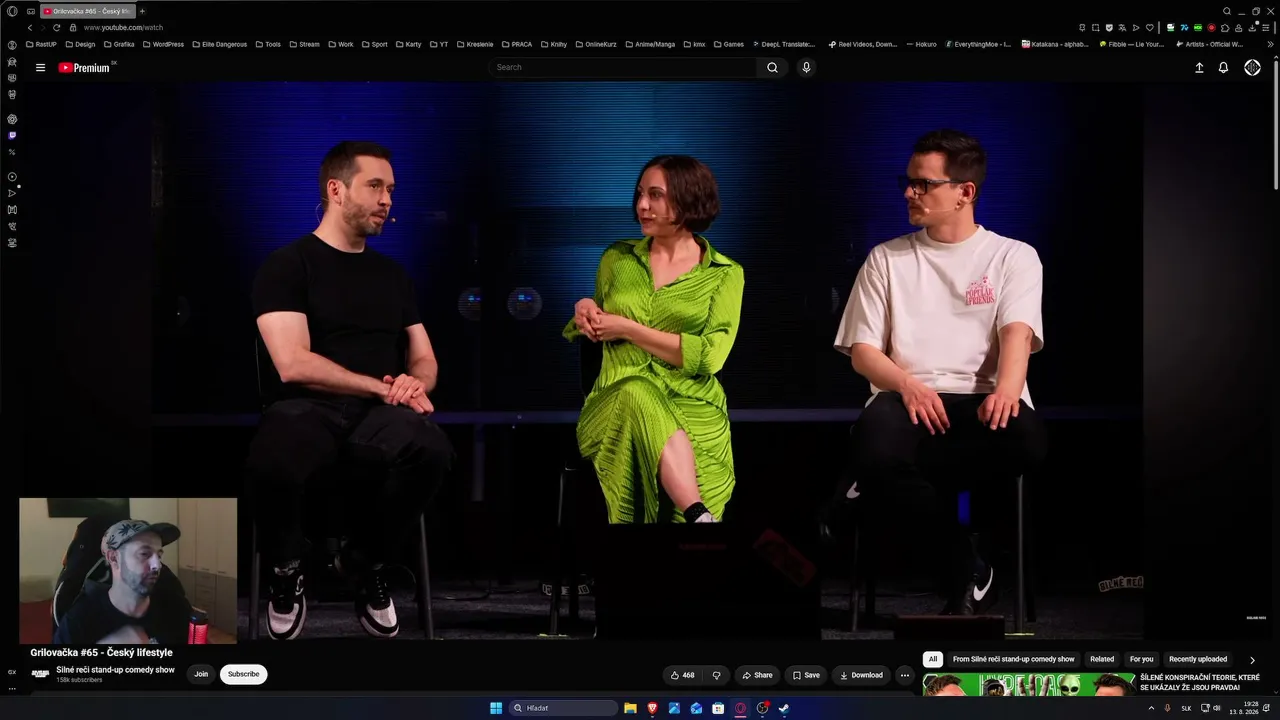The image size is (1280, 720).
Task: Open File Explorer from the taskbar
Action: click(630, 708)
